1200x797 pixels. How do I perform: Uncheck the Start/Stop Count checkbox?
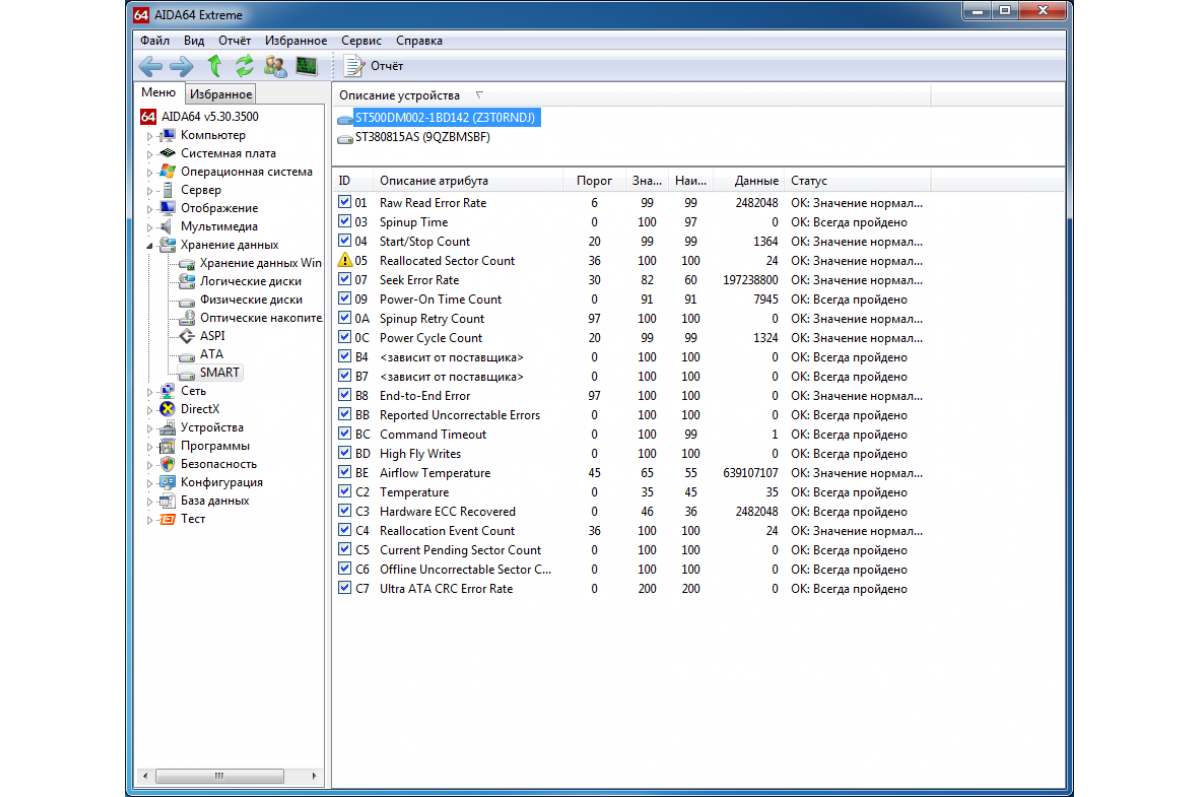point(345,241)
